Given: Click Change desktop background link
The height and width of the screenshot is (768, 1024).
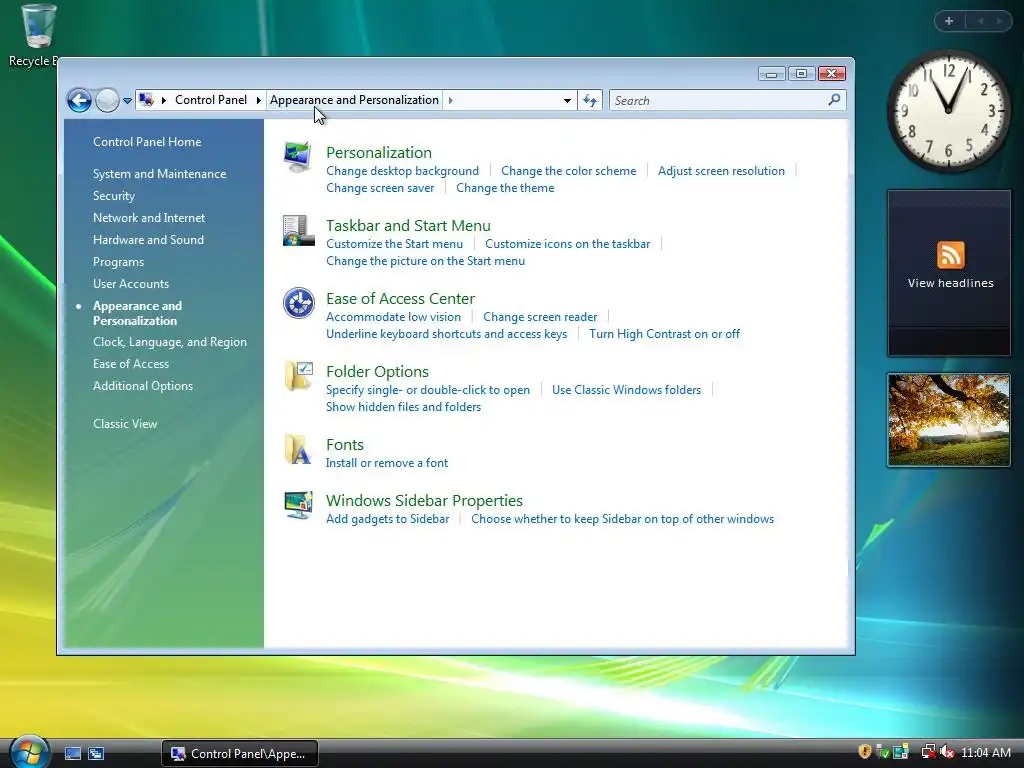Looking at the screenshot, I should coord(402,171).
